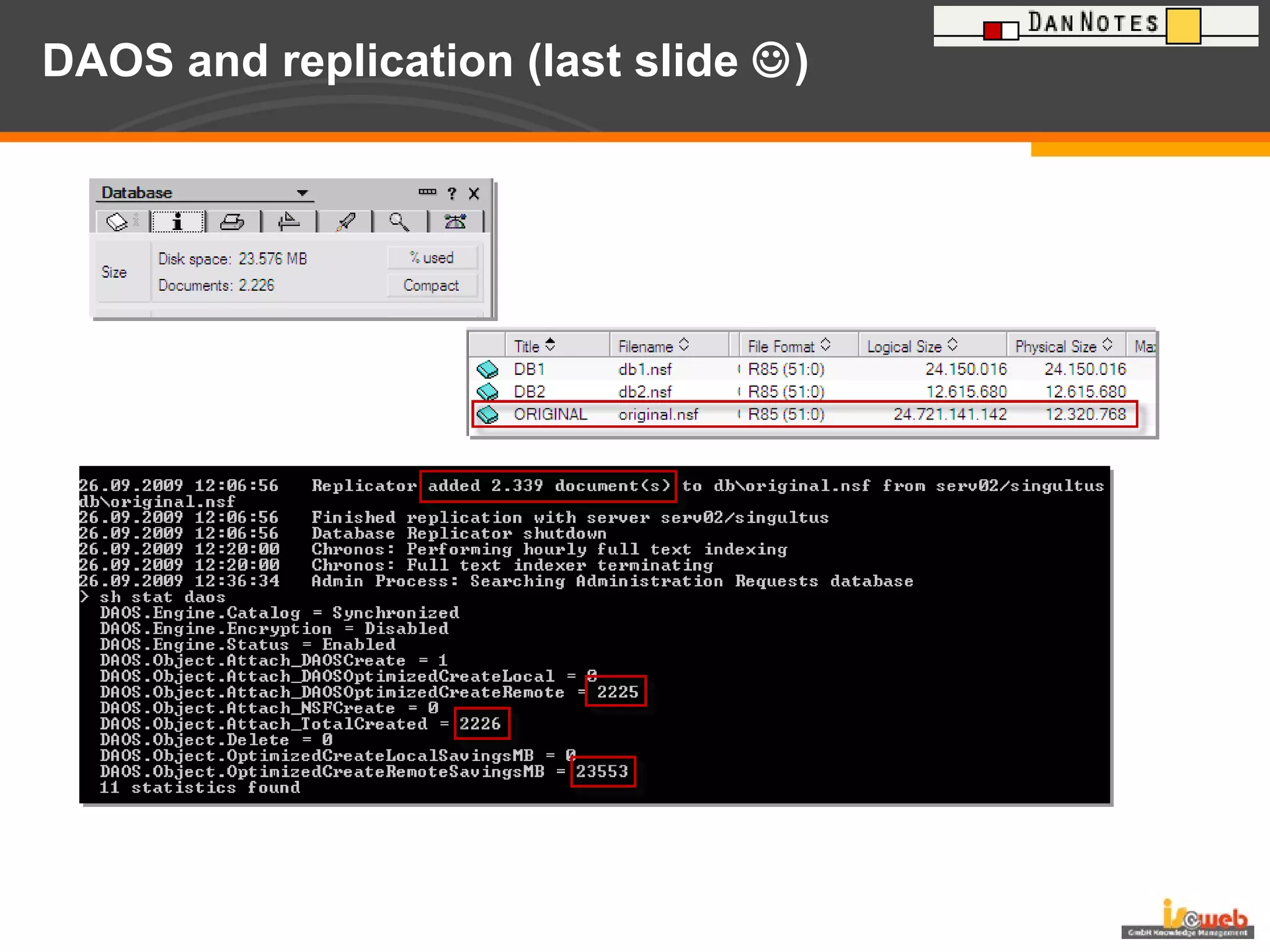Screen dimensions: 1270x952
Task: Click physical size value 12.615.680
Action: click(x=1085, y=392)
